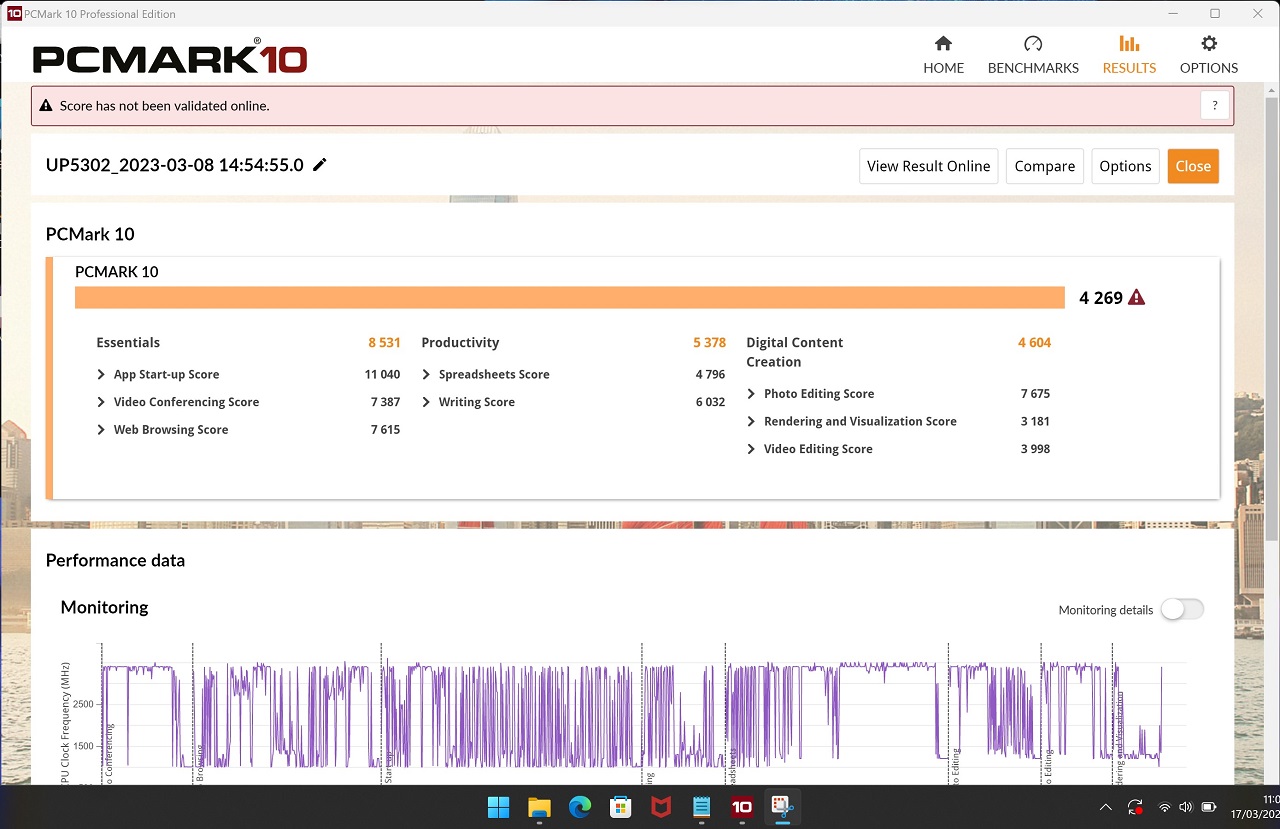
Task: Click the orange PCMark 10 score bar
Action: click(569, 297)
